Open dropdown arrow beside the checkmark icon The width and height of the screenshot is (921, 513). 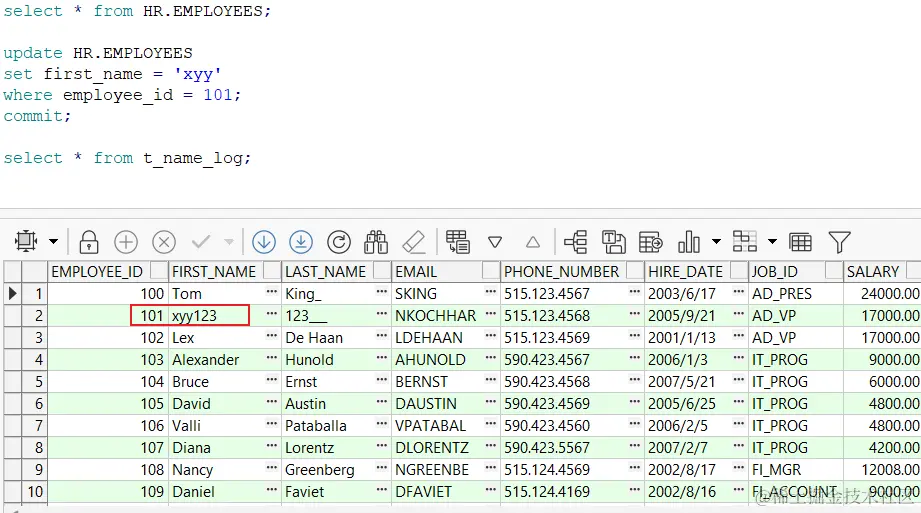click(229, 242)
